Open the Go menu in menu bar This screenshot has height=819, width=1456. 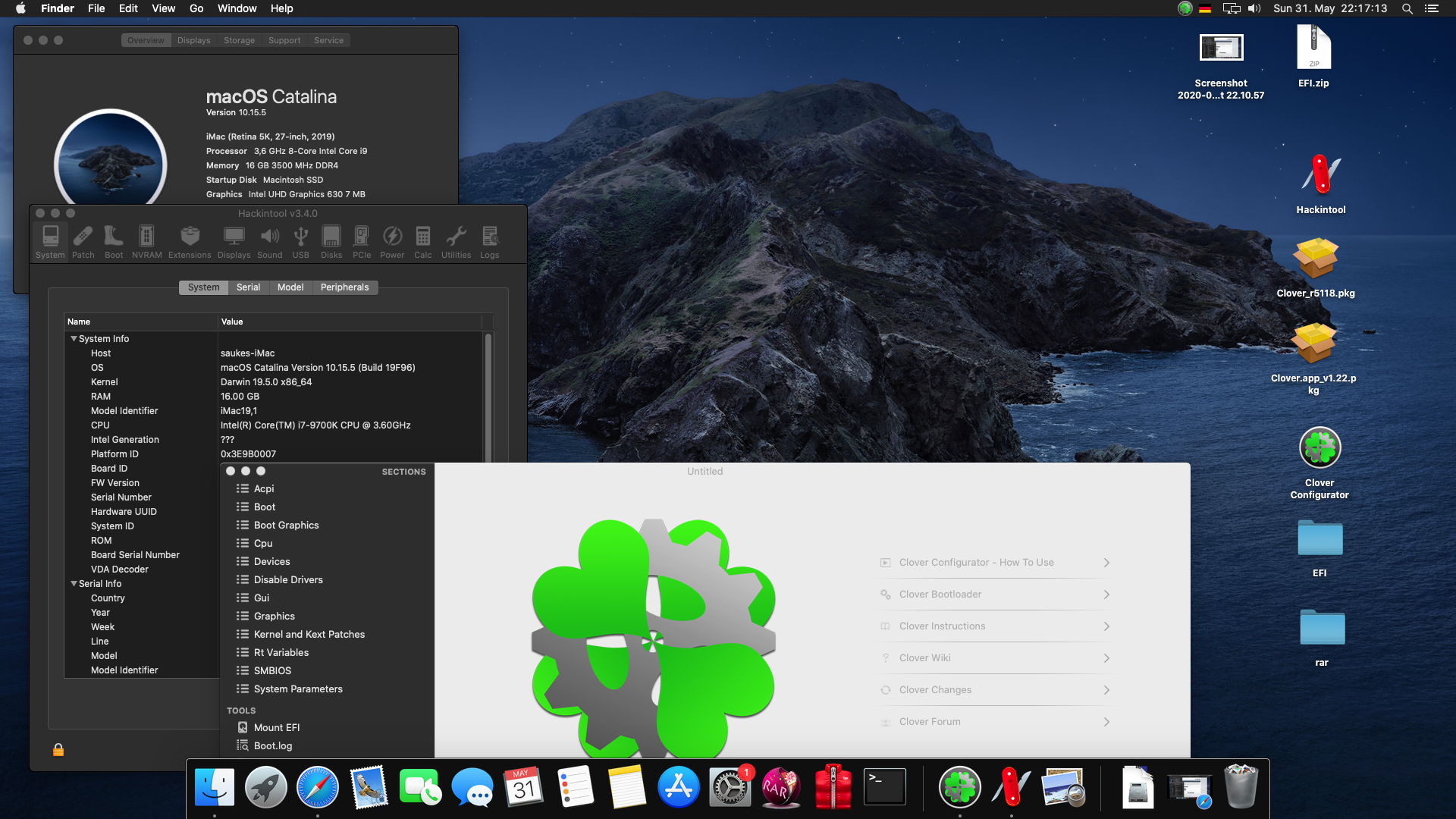click(196, 8)
